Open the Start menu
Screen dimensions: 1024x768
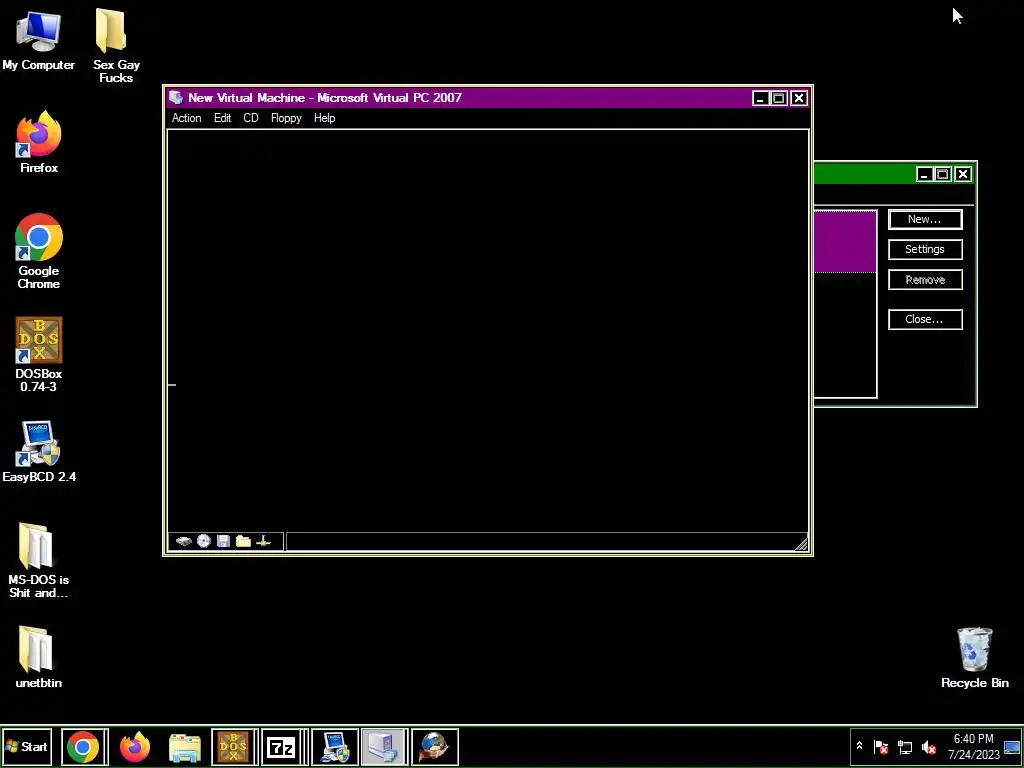tap(27, 746)
